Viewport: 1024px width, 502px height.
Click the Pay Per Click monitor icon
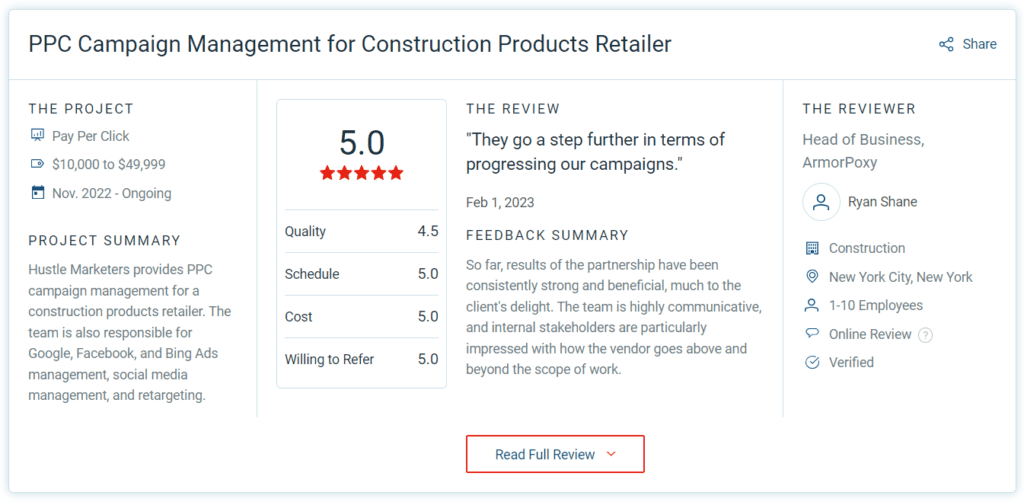pos(38,136)
